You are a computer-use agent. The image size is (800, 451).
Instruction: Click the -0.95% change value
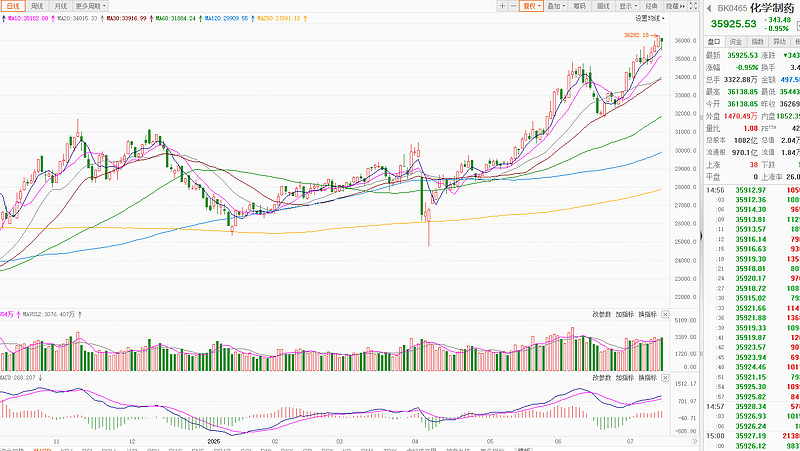[778, 29]
